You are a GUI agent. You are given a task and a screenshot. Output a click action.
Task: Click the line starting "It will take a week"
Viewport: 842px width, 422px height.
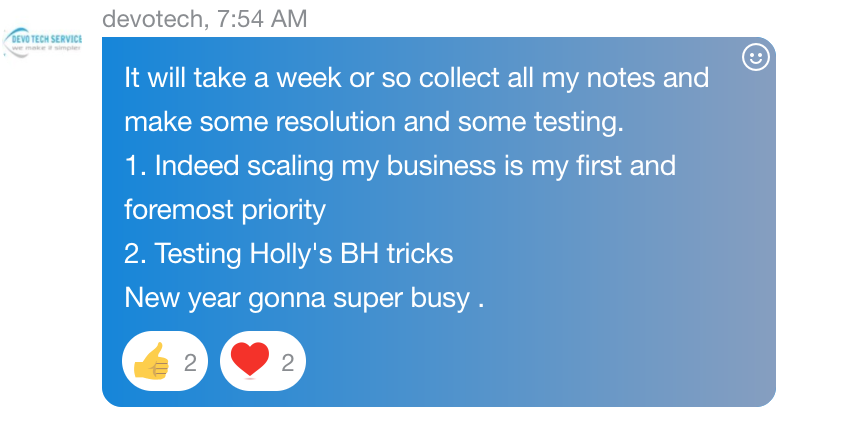click(416, 79)
